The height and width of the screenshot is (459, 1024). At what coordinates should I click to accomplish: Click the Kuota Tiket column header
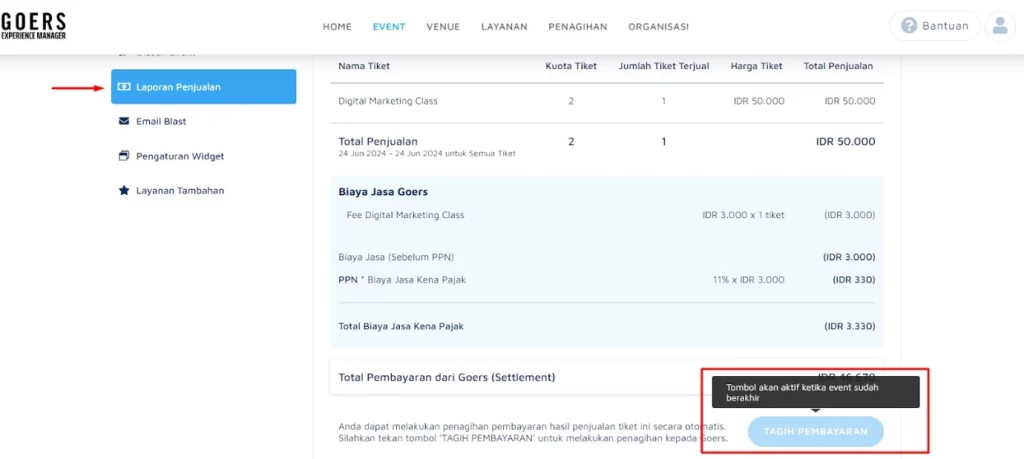[x=571, y=66]
